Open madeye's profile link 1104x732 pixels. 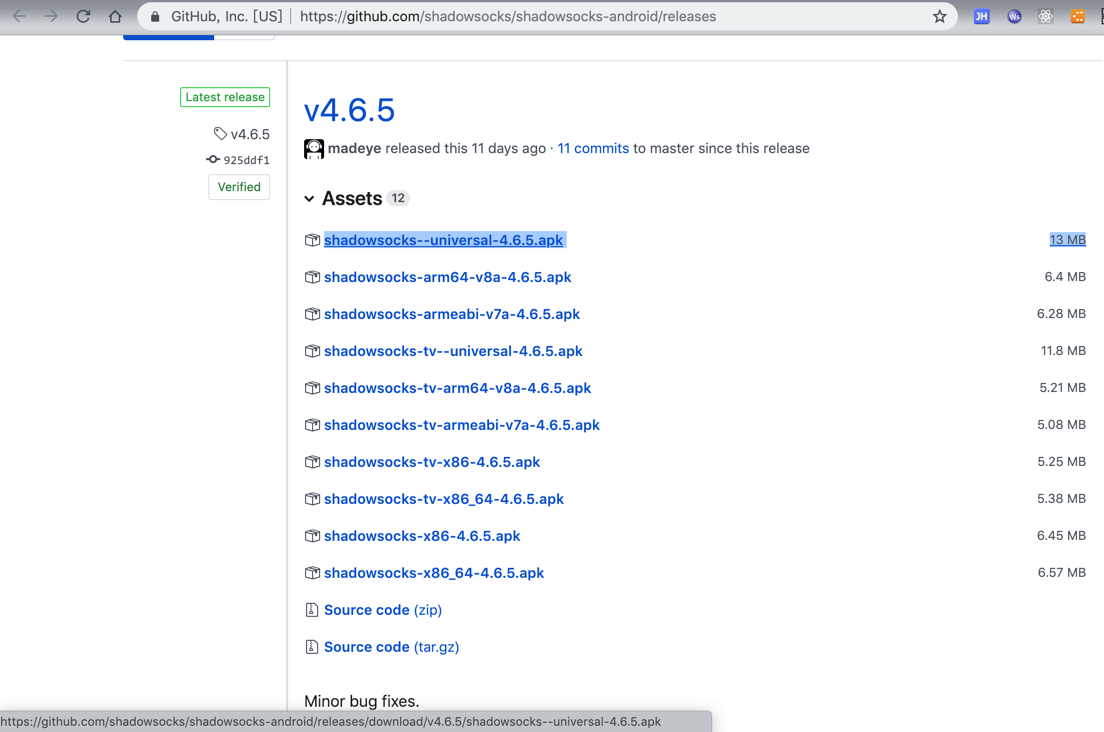click(354, 149)
